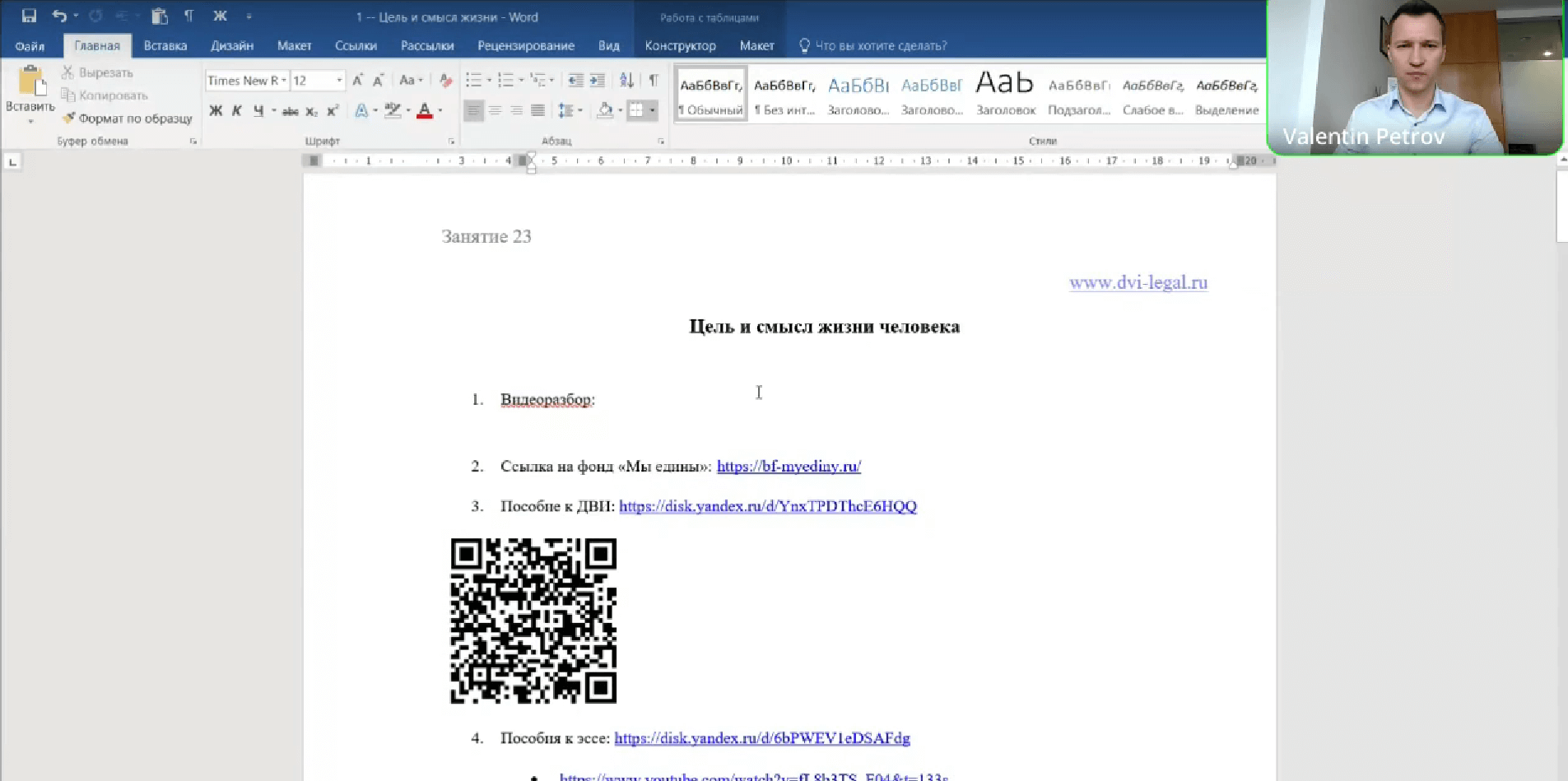The image size is (1568, 781).
Task: Open the Рассылки ribbon tab
Action: pos(427,46)
